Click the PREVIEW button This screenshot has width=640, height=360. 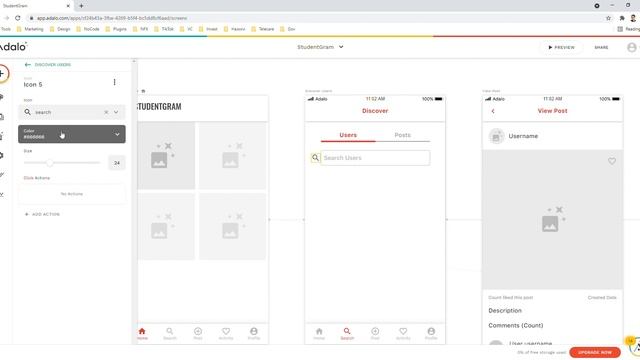pyautogui.click(x=561, y=47)
